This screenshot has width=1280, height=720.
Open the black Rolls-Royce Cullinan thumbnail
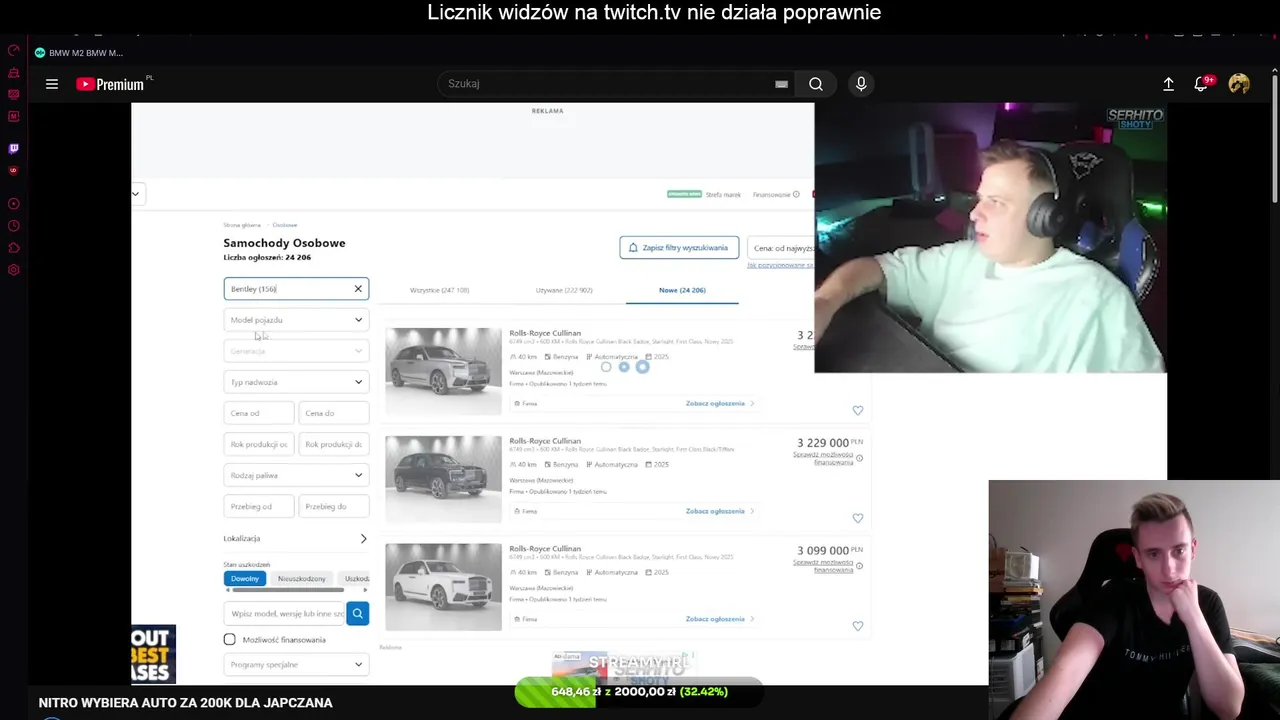(443, 479)
